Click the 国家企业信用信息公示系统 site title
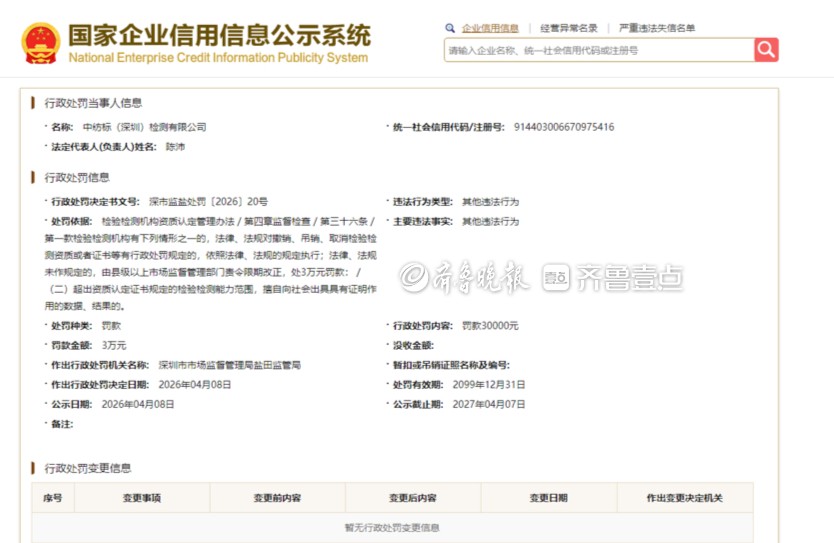Screen dimensions: 834x543 218,37
